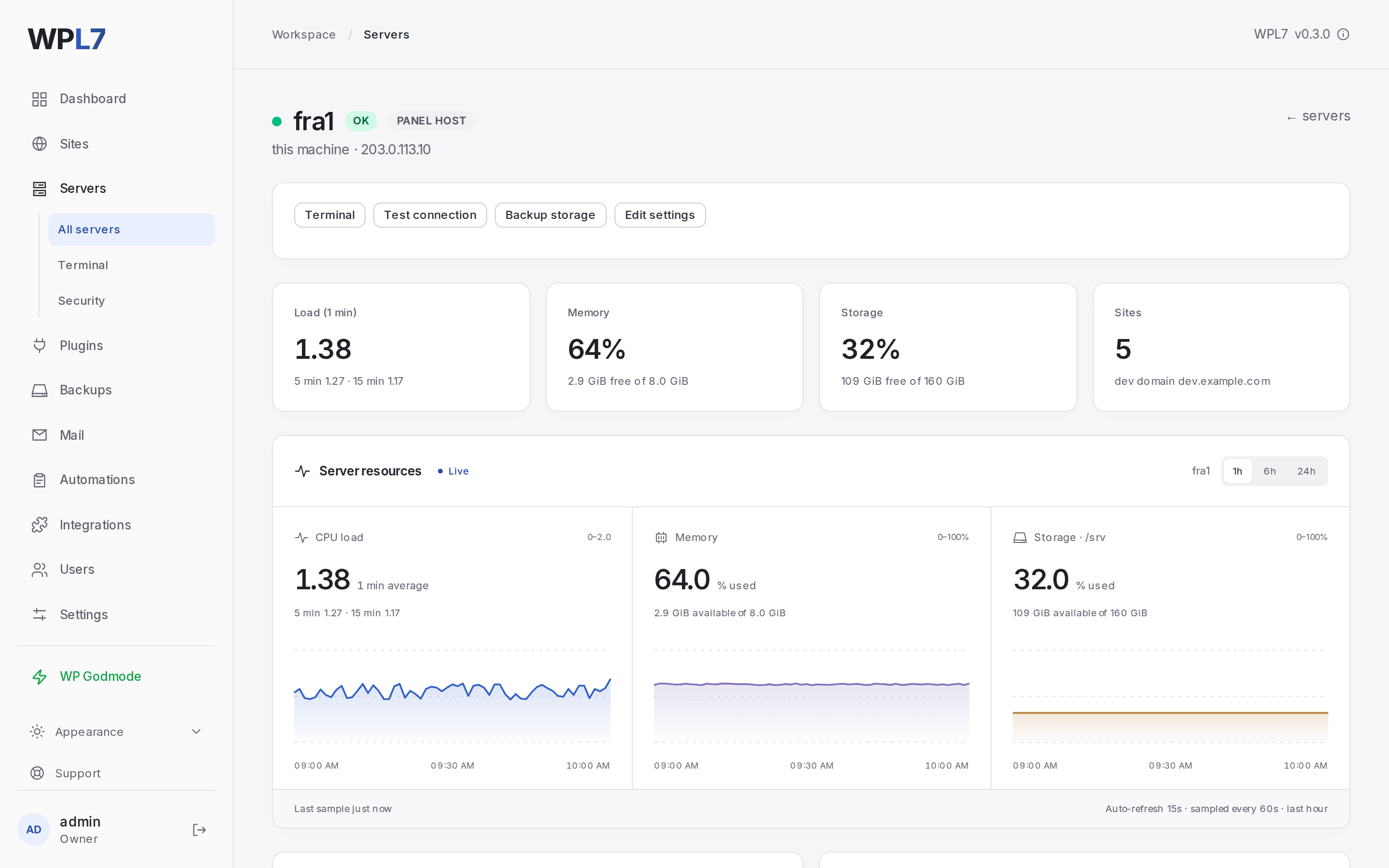Click the 203.0.113.10 machine address text
Screen dimensions: 1389x868
(x=395, y=150)
